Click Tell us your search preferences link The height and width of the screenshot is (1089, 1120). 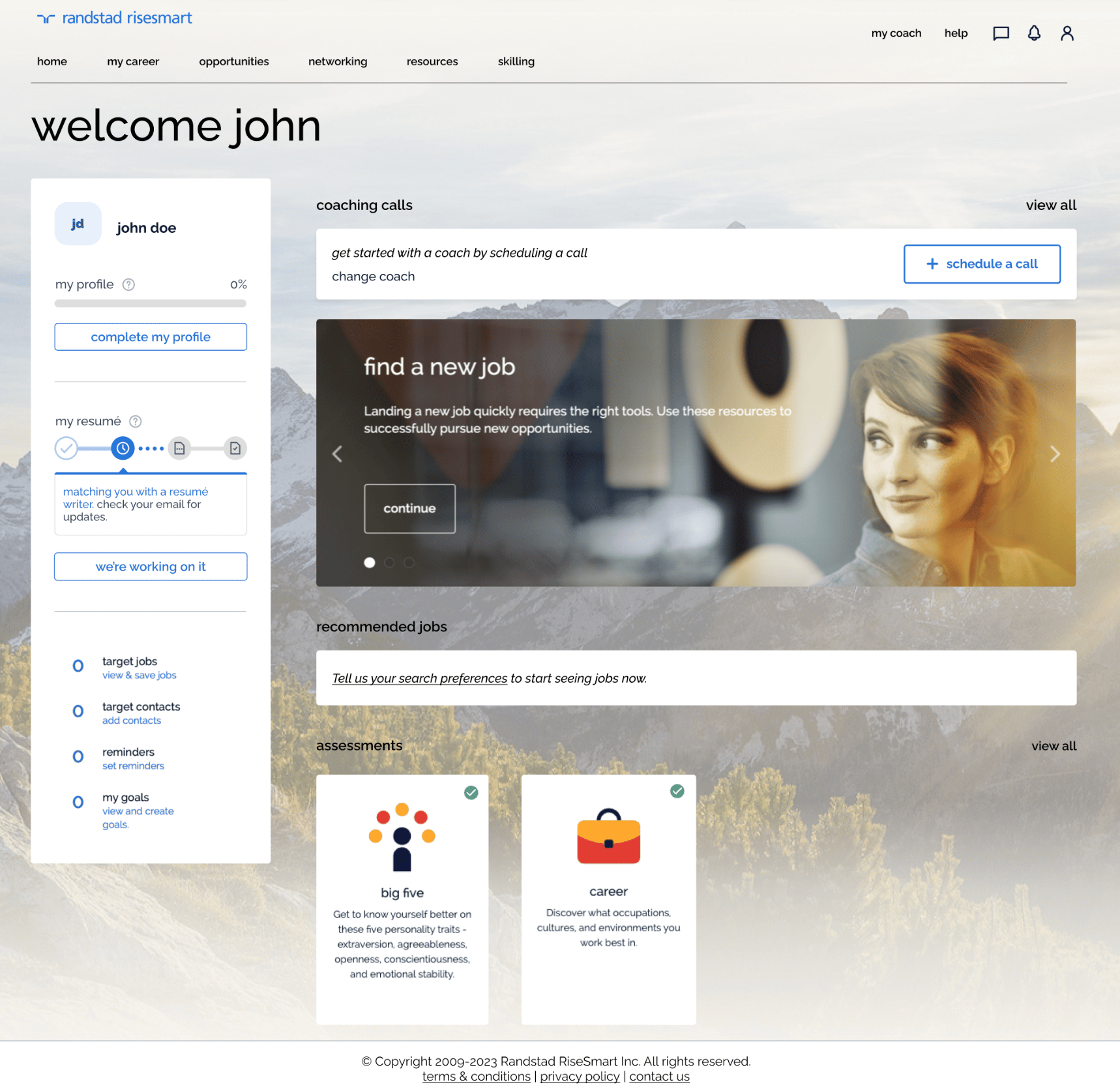tap(419, 678)
